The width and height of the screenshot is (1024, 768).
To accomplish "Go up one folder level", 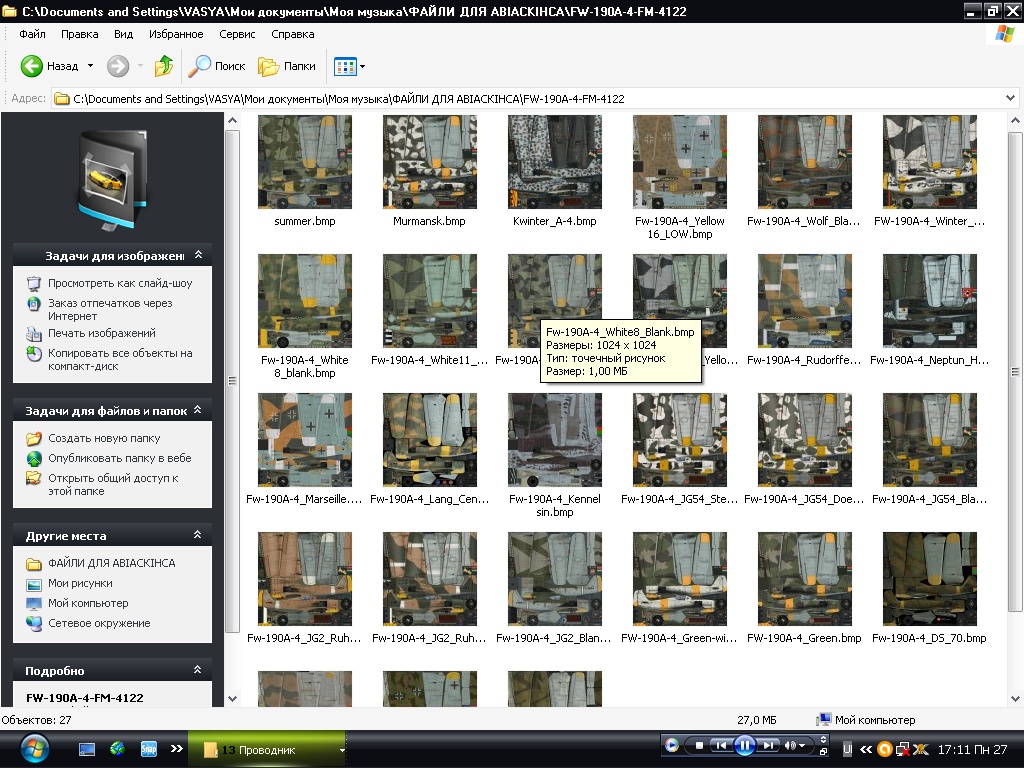I will (x=163, y=66).
